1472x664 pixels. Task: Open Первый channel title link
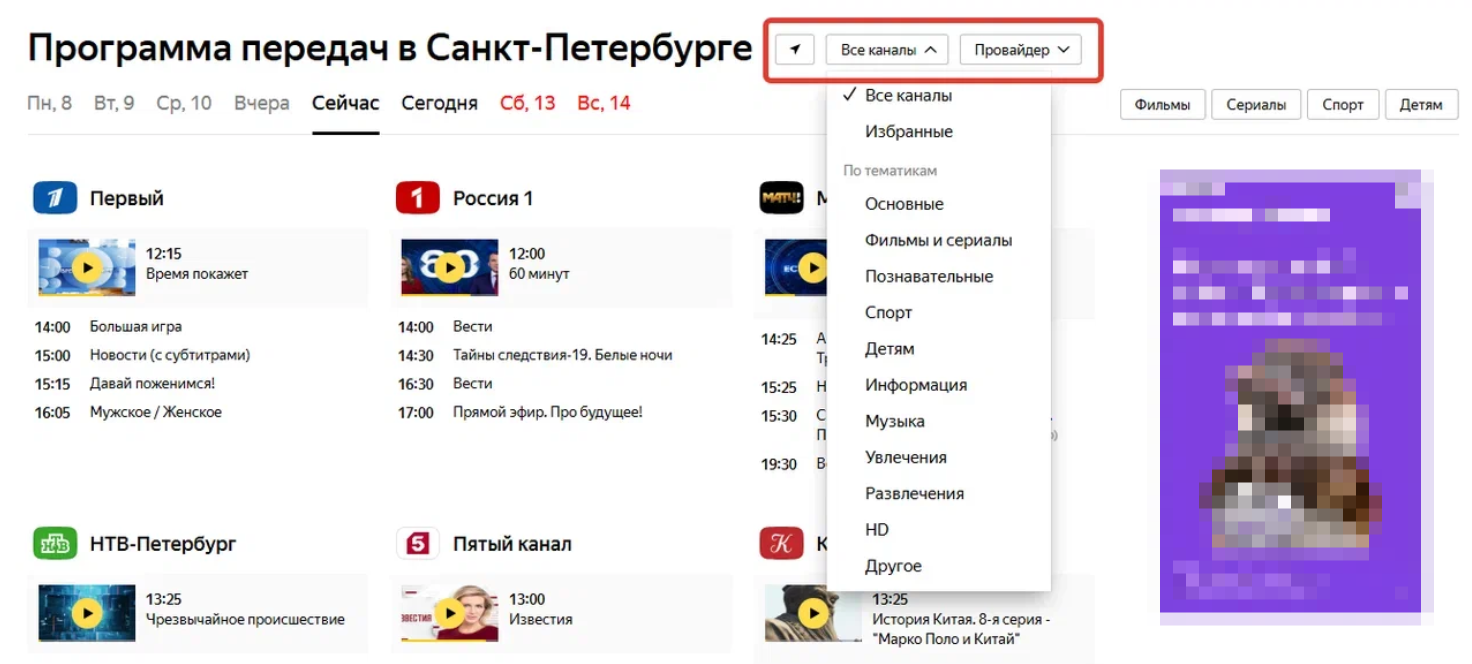coord(127,198)
